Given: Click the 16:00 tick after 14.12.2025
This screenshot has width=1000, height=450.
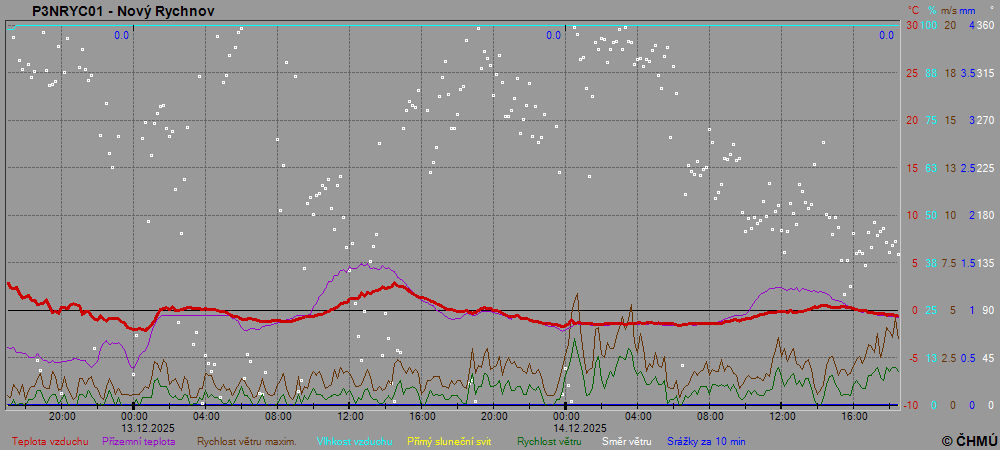Looking at the screenshot, I should [854, 416].
